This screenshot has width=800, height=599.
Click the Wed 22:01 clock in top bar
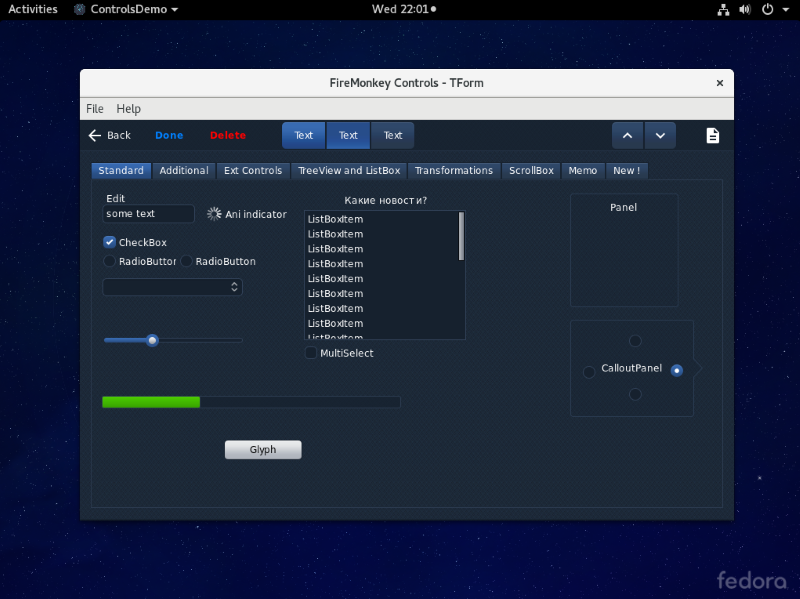(x=404, y=9)
